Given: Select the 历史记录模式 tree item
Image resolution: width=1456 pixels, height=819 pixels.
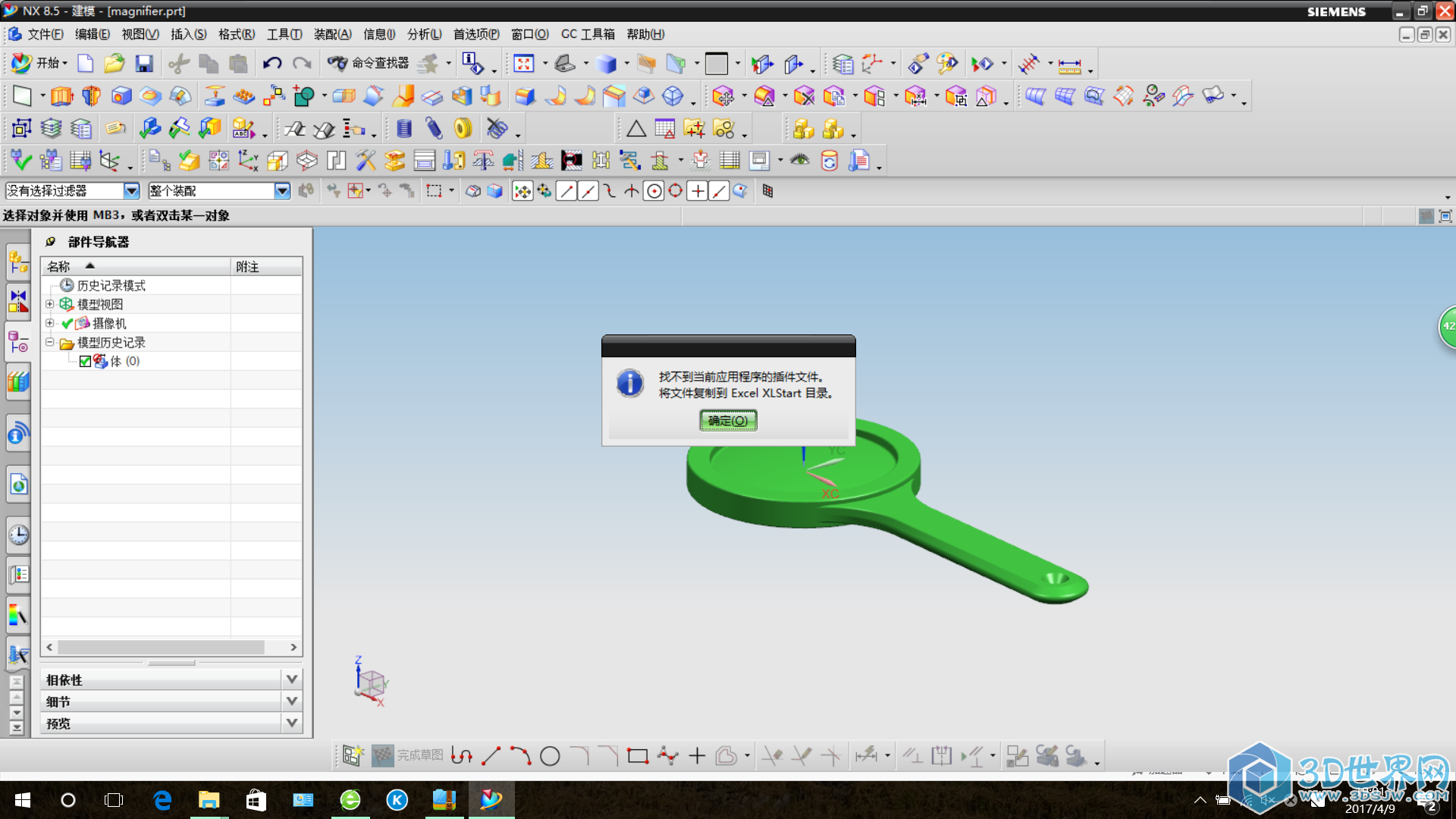Looking at the screenshot, I should (x=111, y=286).
